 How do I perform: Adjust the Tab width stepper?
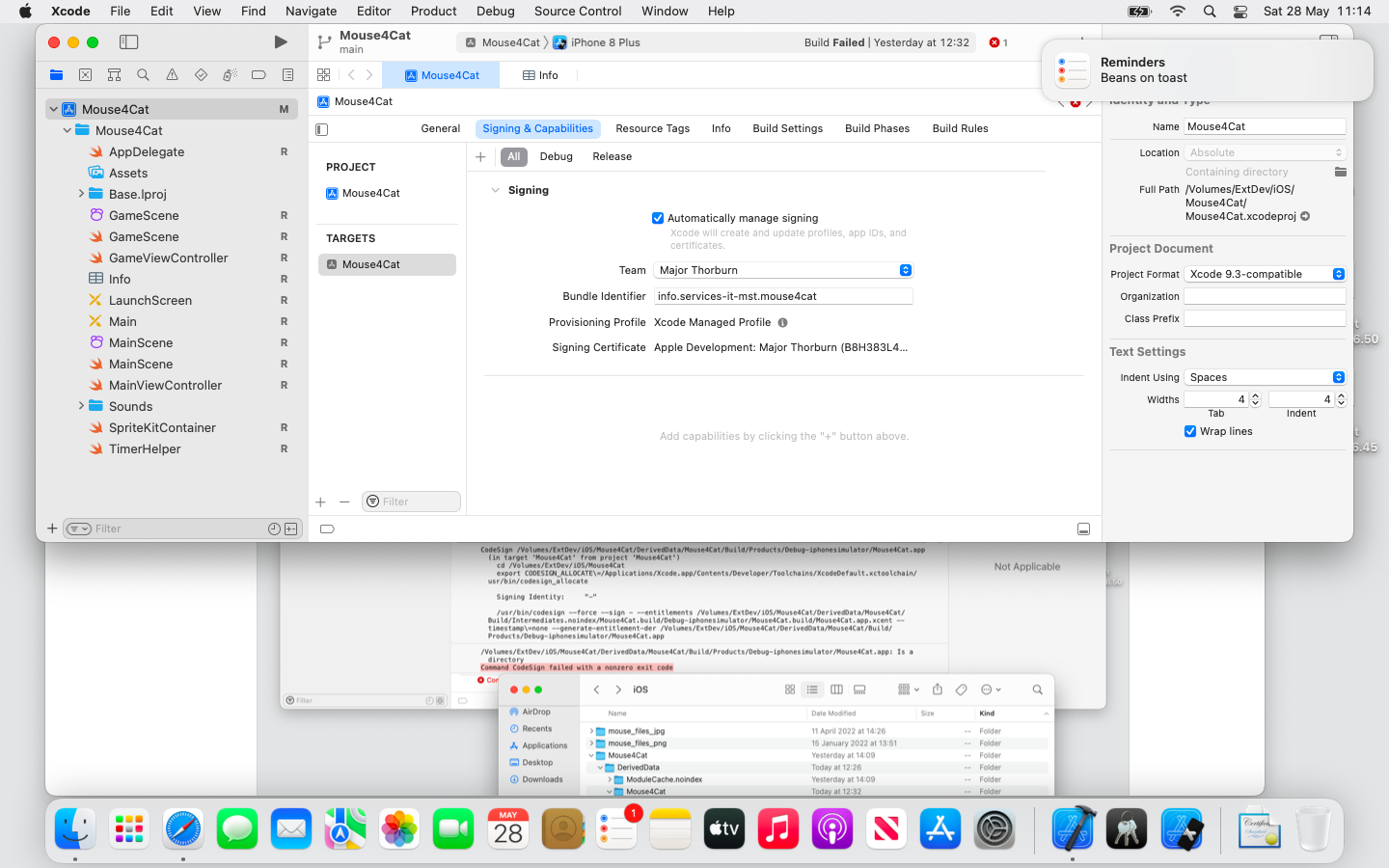click(1255, 399)
